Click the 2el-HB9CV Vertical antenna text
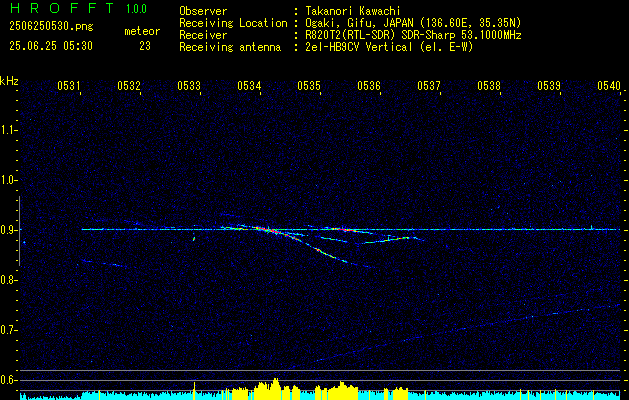This screenshot has width=629, height=400. click(x=388, y=47)
